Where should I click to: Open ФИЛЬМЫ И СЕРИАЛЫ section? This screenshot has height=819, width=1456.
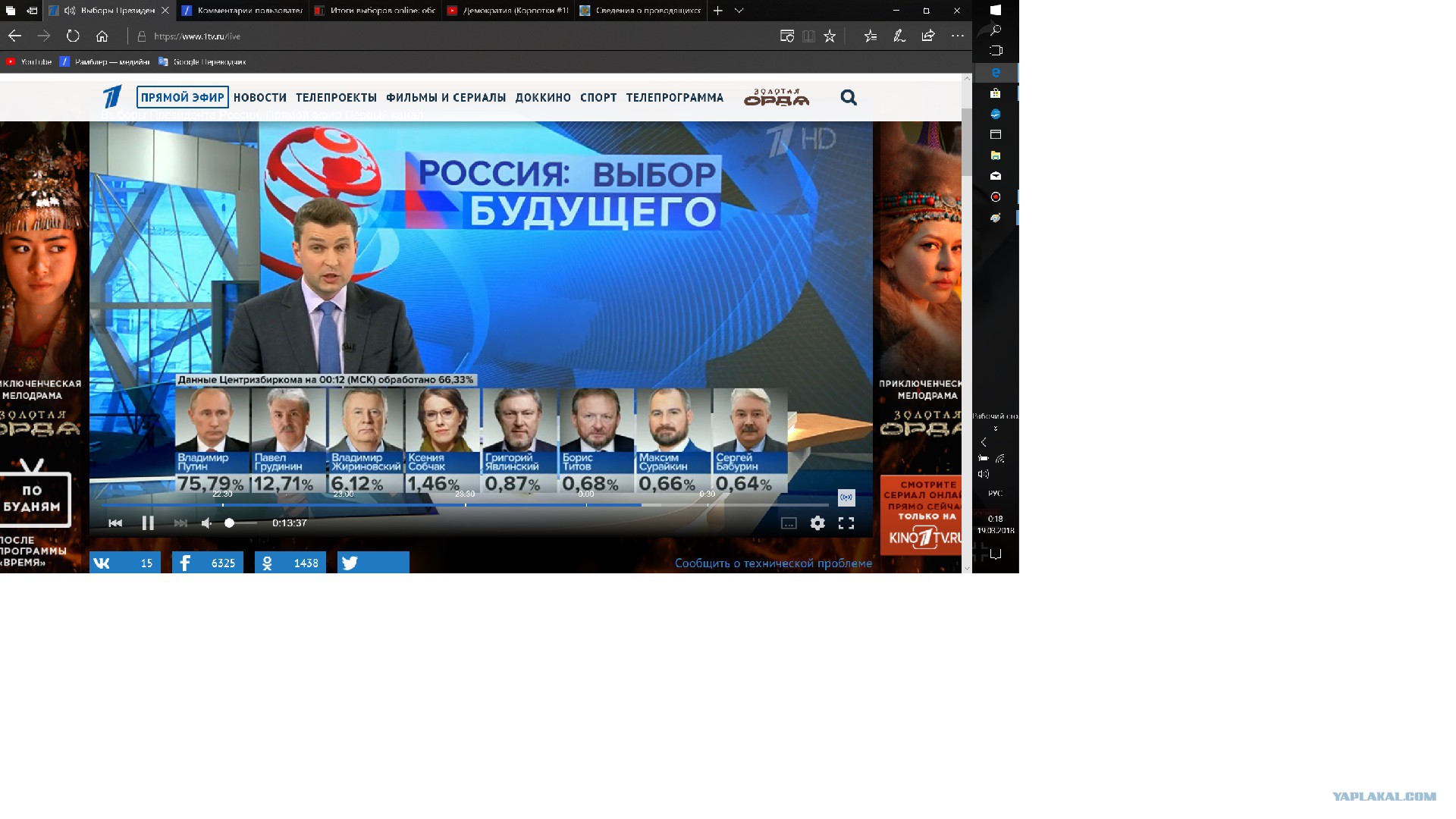(x=446, y=98)
